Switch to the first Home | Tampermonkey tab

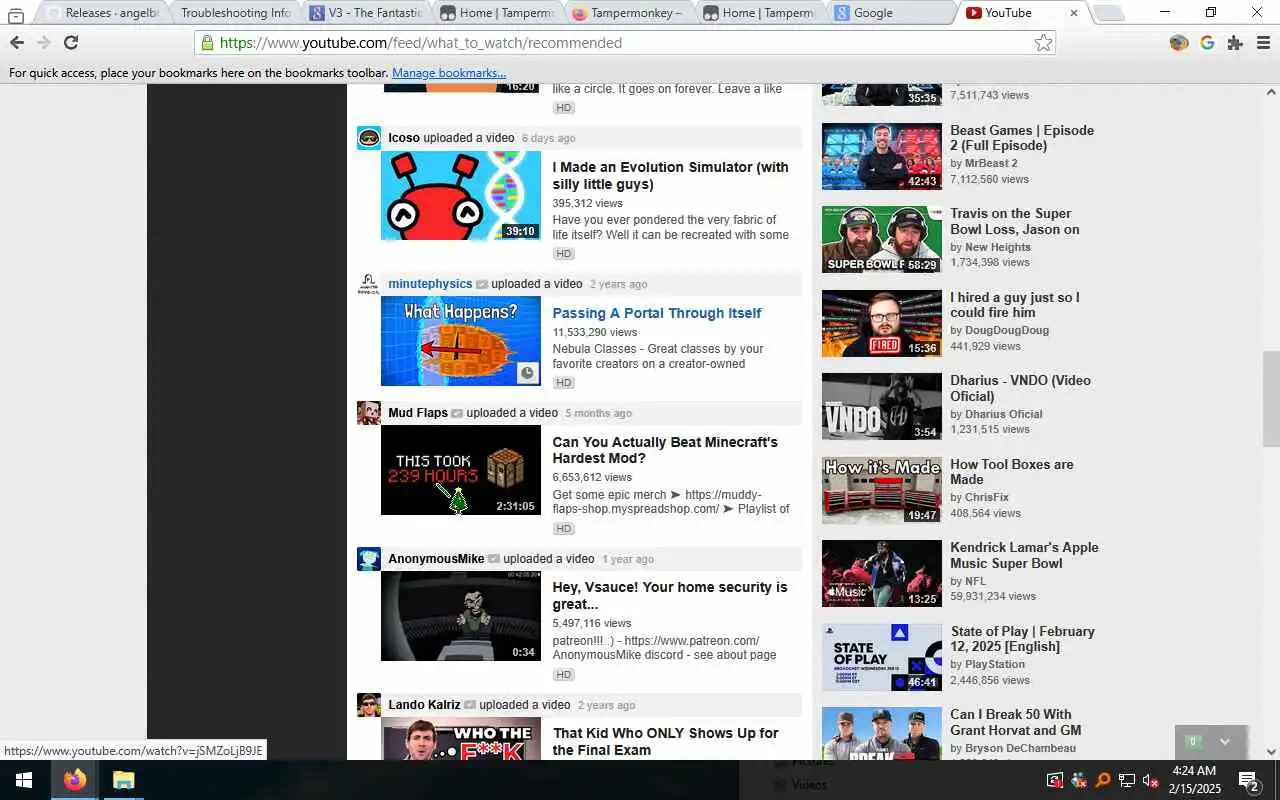499,13
